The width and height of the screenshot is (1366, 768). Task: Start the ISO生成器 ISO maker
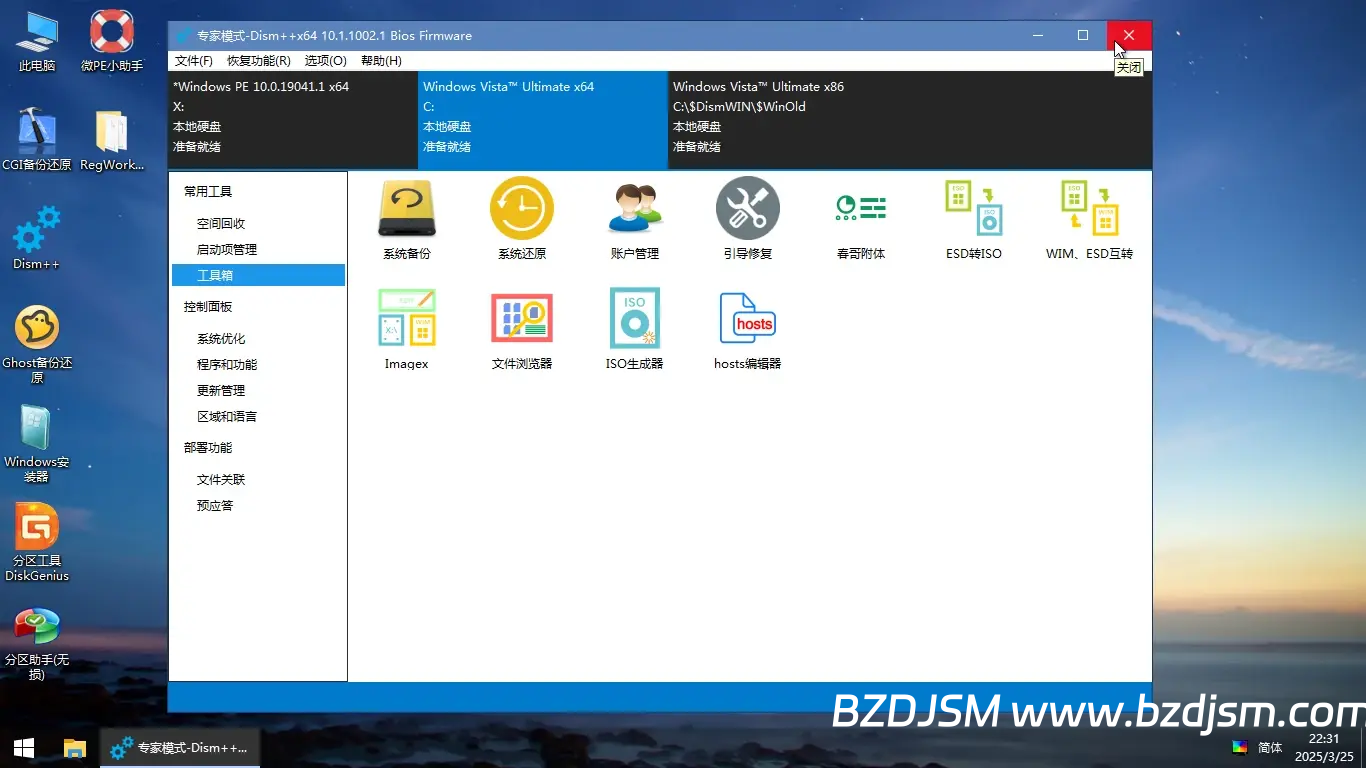[635, 330]
